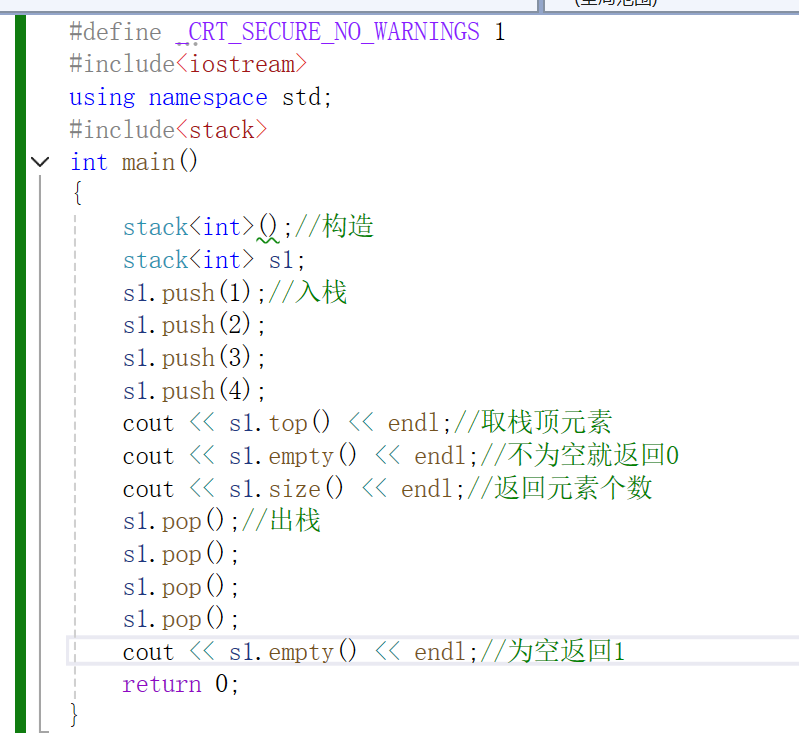
Task: Click the 'stack<int> s1;' declaration
Action: [214, 260]
